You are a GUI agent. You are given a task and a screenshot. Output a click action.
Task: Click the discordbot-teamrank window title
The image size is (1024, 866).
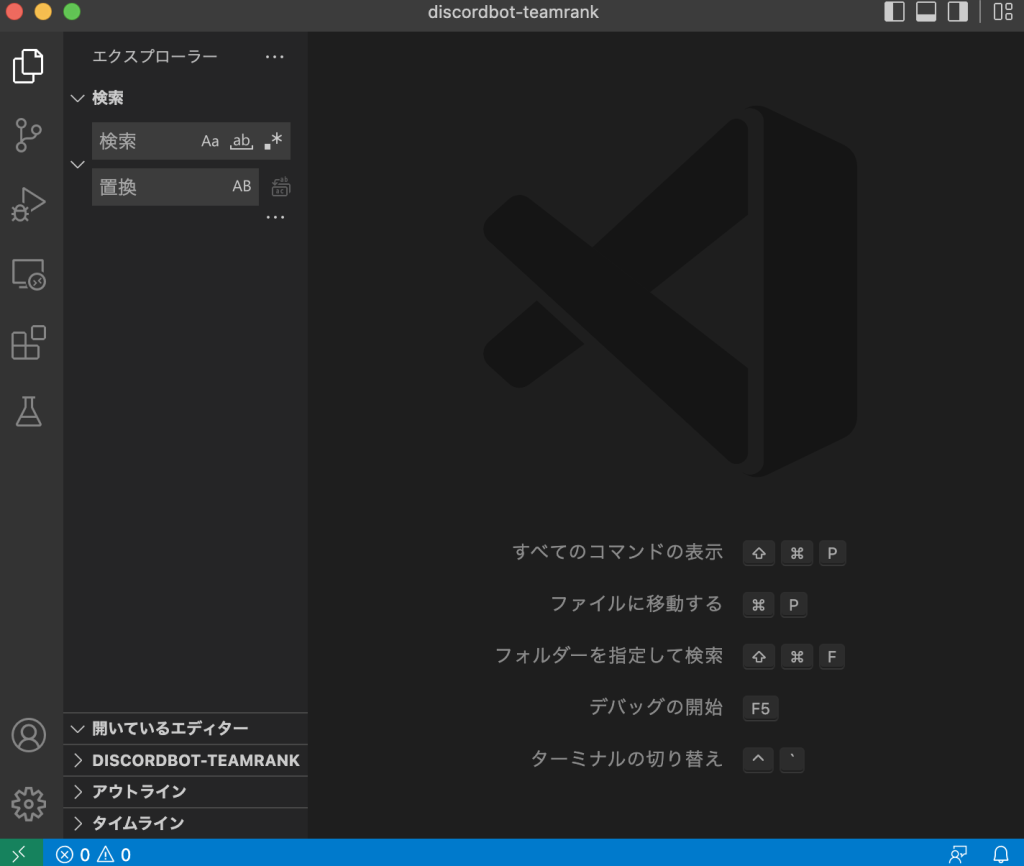click(513, 12)
